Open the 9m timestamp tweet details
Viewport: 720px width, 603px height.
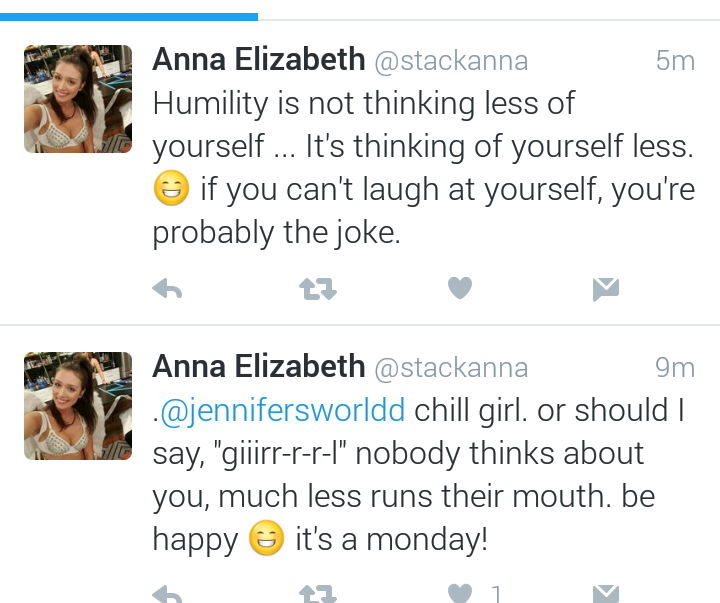tap(675, 367)
